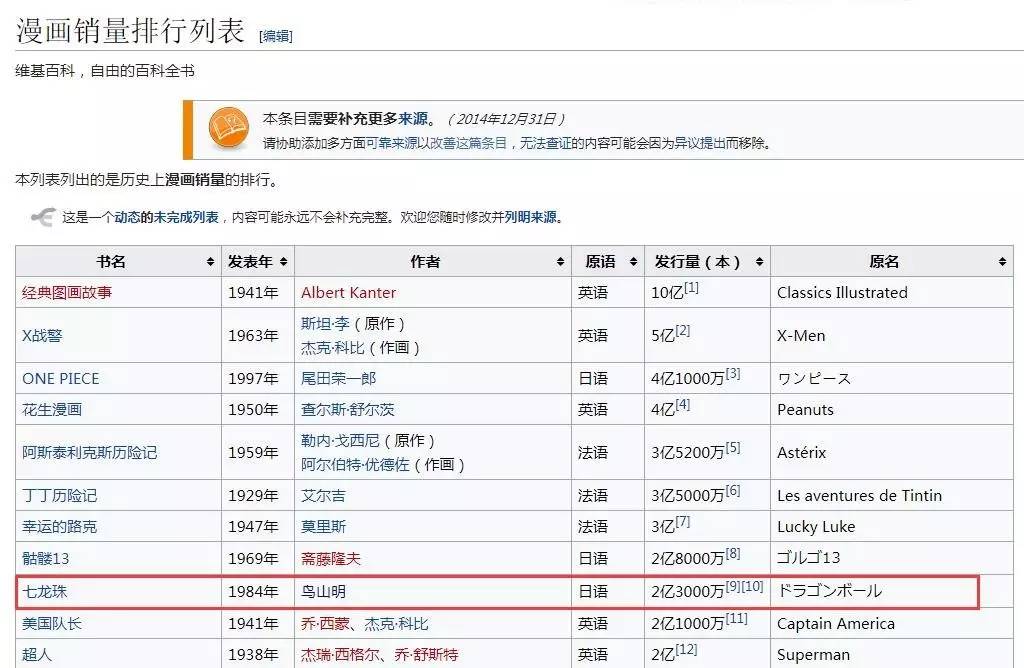This screenshot has width=1024, height=668.
Task: Open author link 乔·西蒙、杰克·科比
Action: [x=364, y=624]
